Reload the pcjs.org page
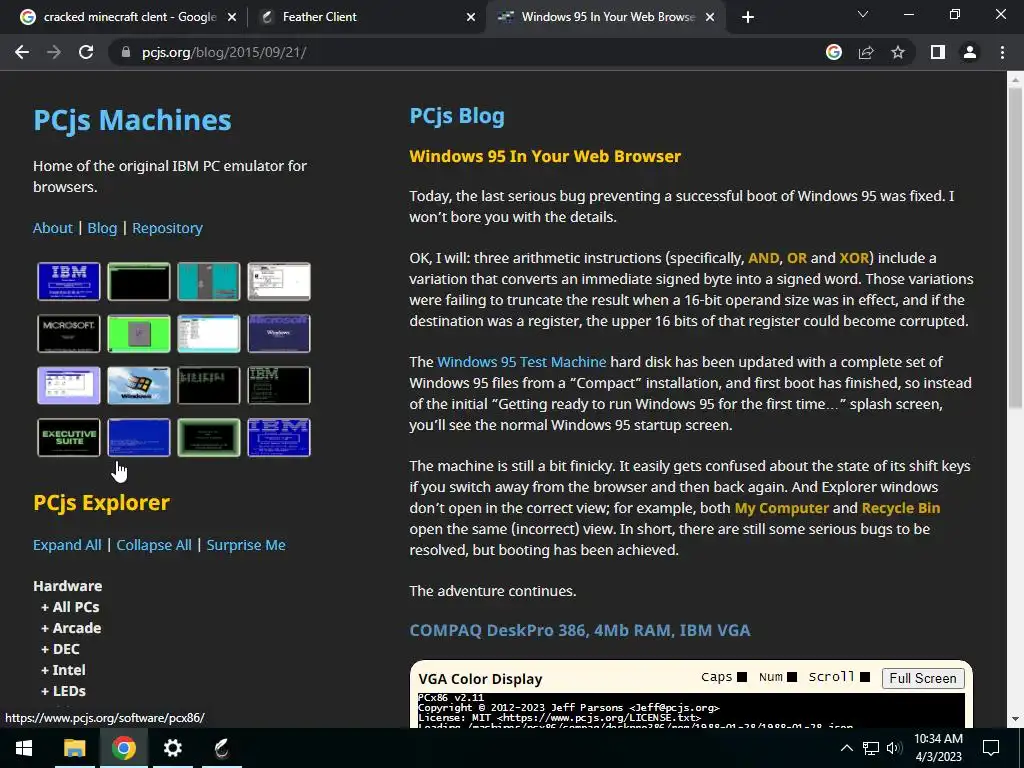The width and height of the screenshot is (1024, 768). coord(86,52)
